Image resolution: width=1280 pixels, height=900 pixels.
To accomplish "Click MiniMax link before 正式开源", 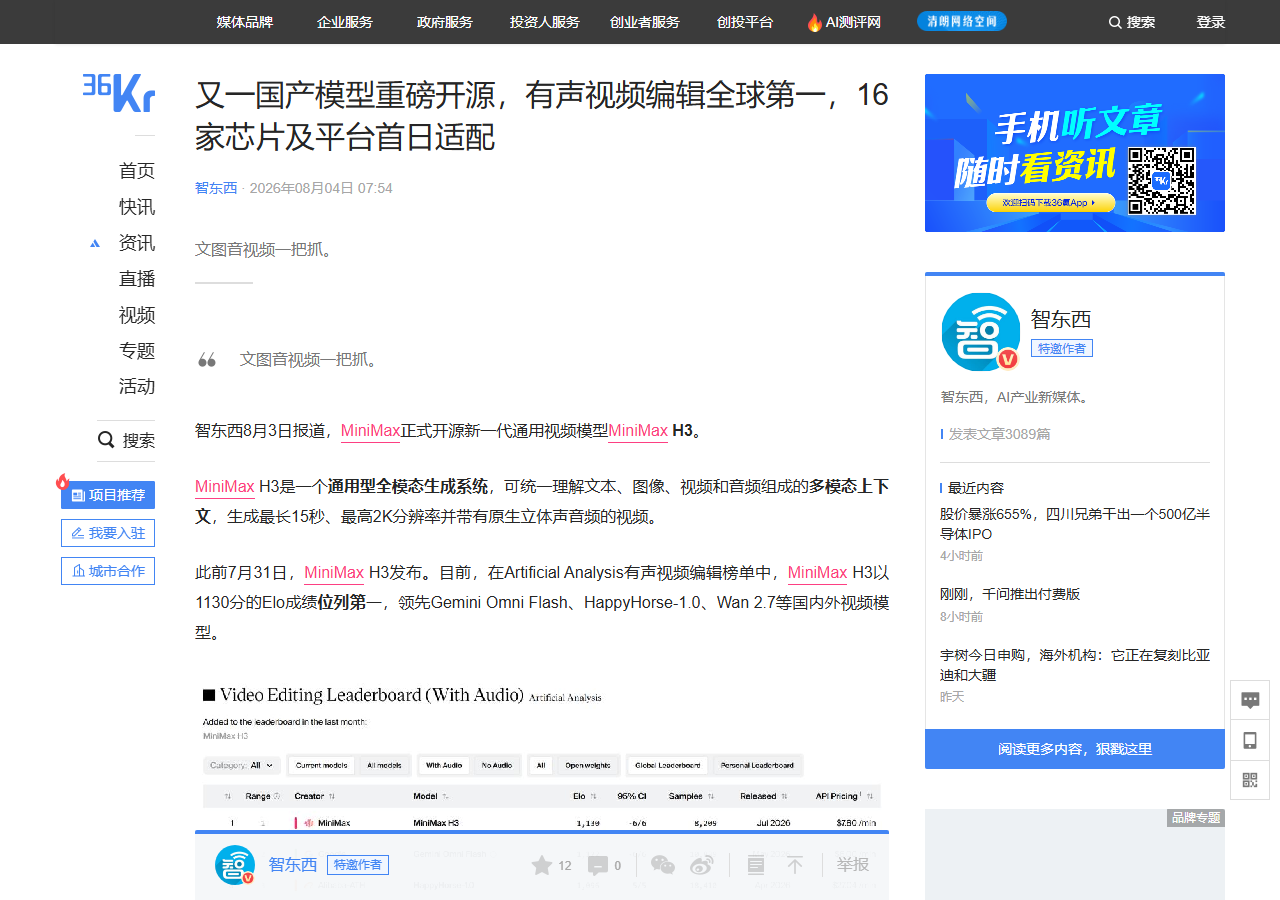I will [370, 431].
